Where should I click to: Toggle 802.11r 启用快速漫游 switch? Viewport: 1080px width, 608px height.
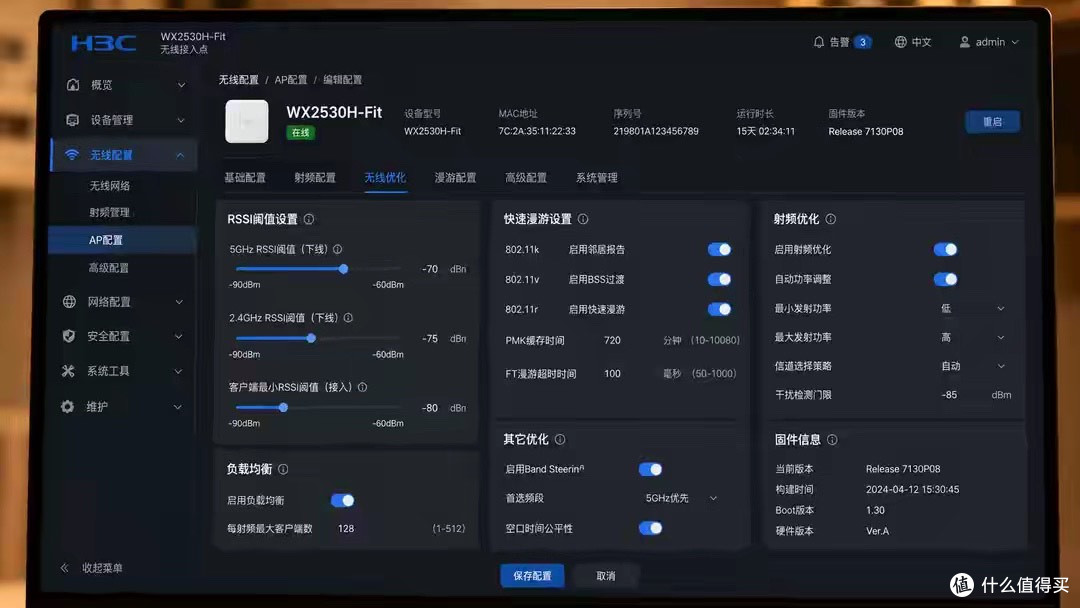719,309
